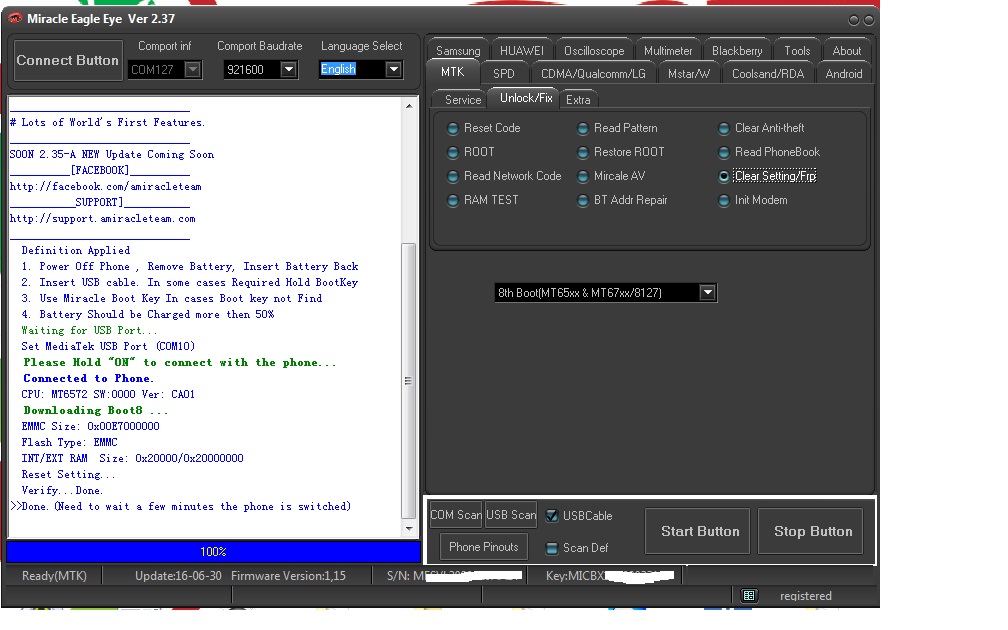This screenshot has height=630, width=1008.
Task: Open the About tab
Action: coord(847,50)
